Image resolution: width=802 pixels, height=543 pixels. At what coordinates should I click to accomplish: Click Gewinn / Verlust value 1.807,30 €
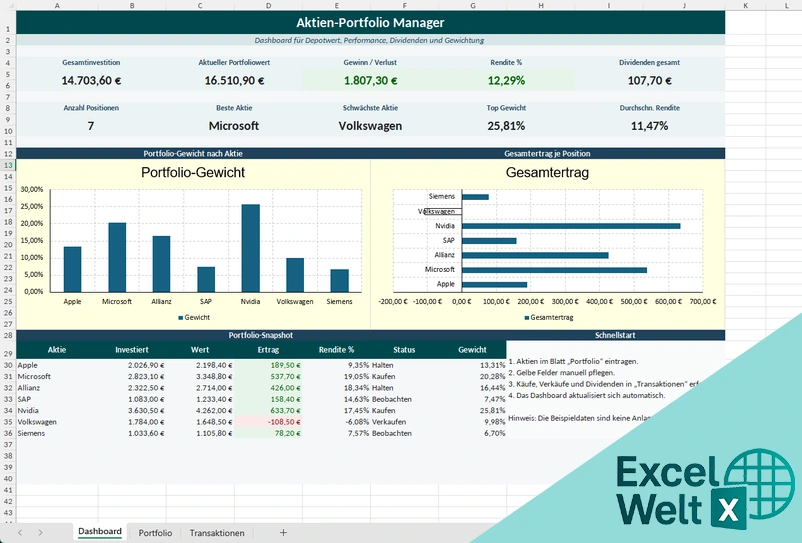[x=370, y=81]
